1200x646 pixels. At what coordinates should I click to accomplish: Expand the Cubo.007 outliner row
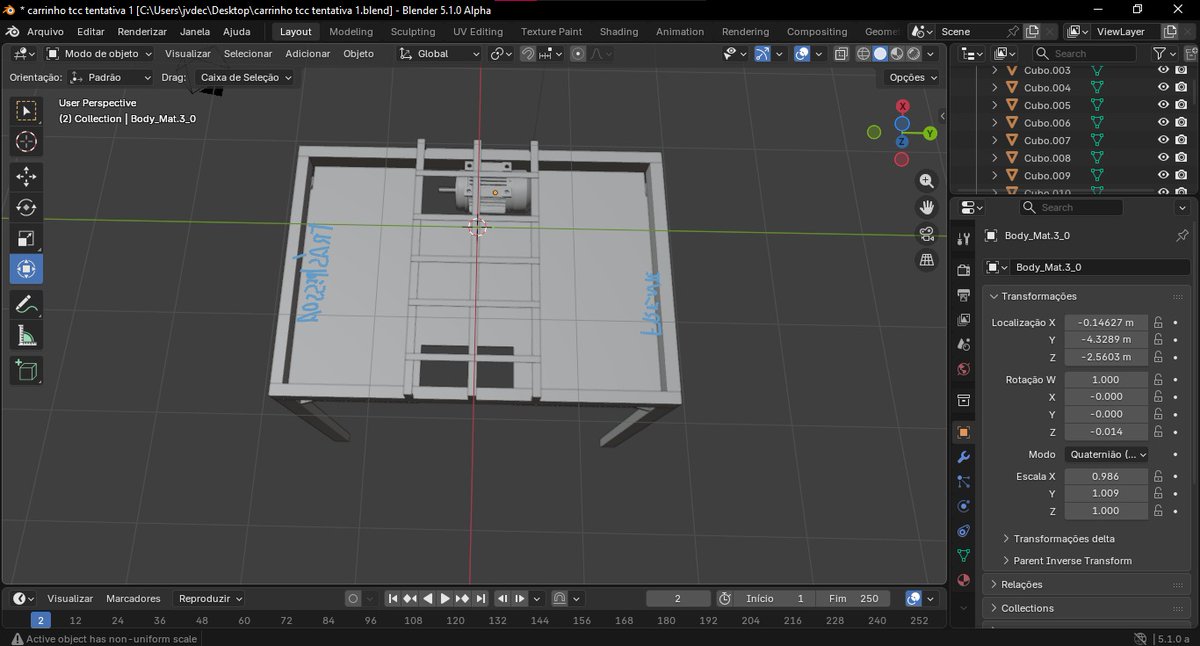(994, 141)
